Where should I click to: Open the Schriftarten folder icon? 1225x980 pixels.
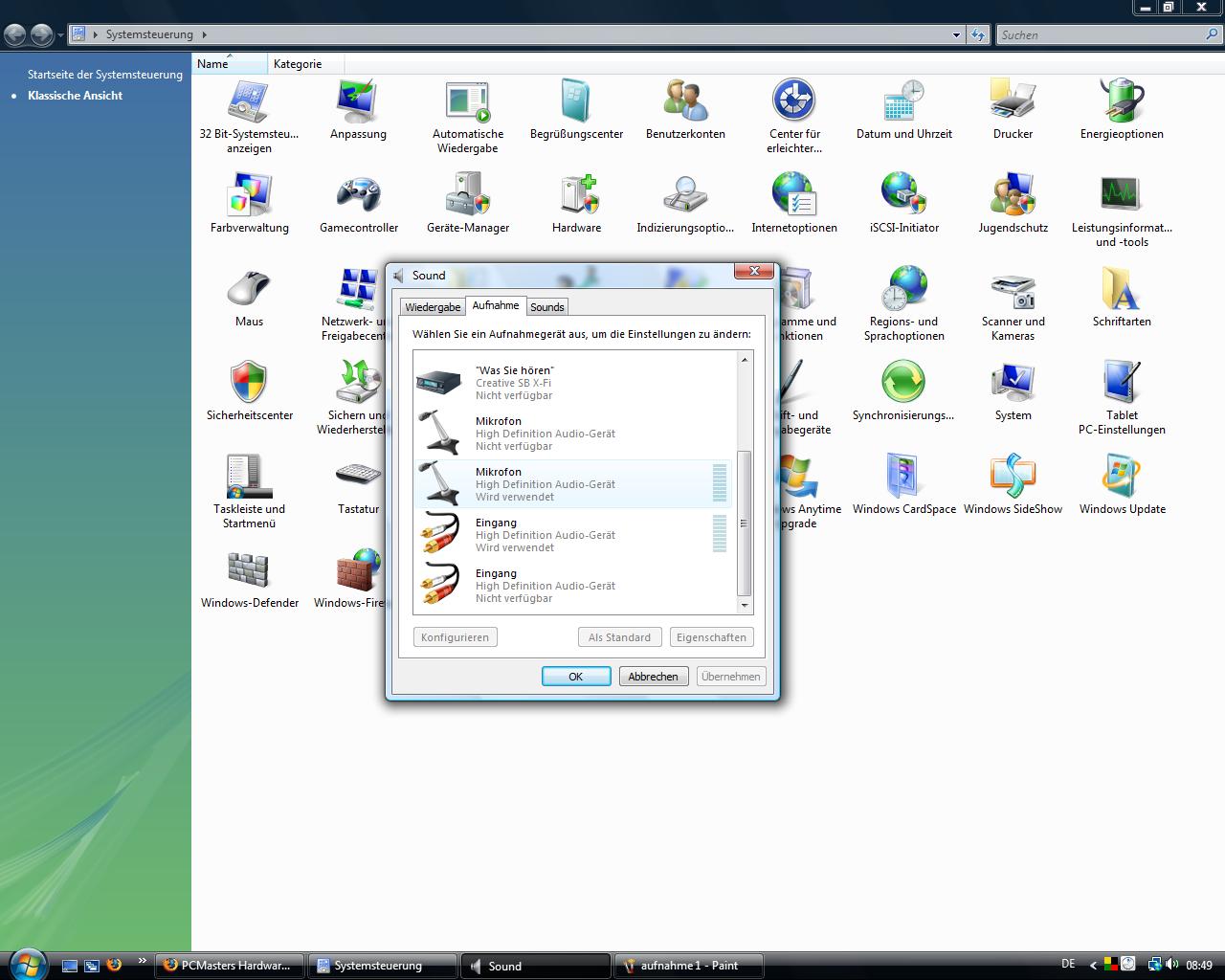tap(1122, 297)
